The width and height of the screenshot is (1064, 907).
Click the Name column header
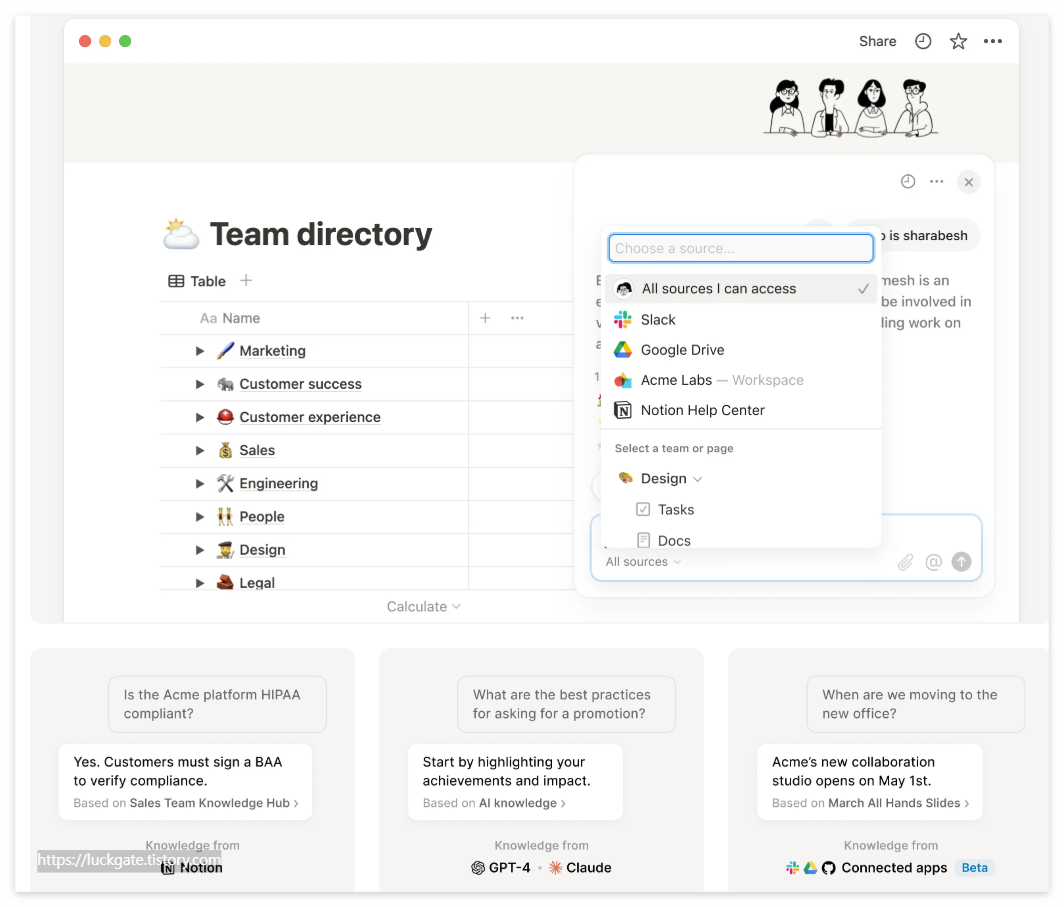pyautogui.click(x=229, y=318)
